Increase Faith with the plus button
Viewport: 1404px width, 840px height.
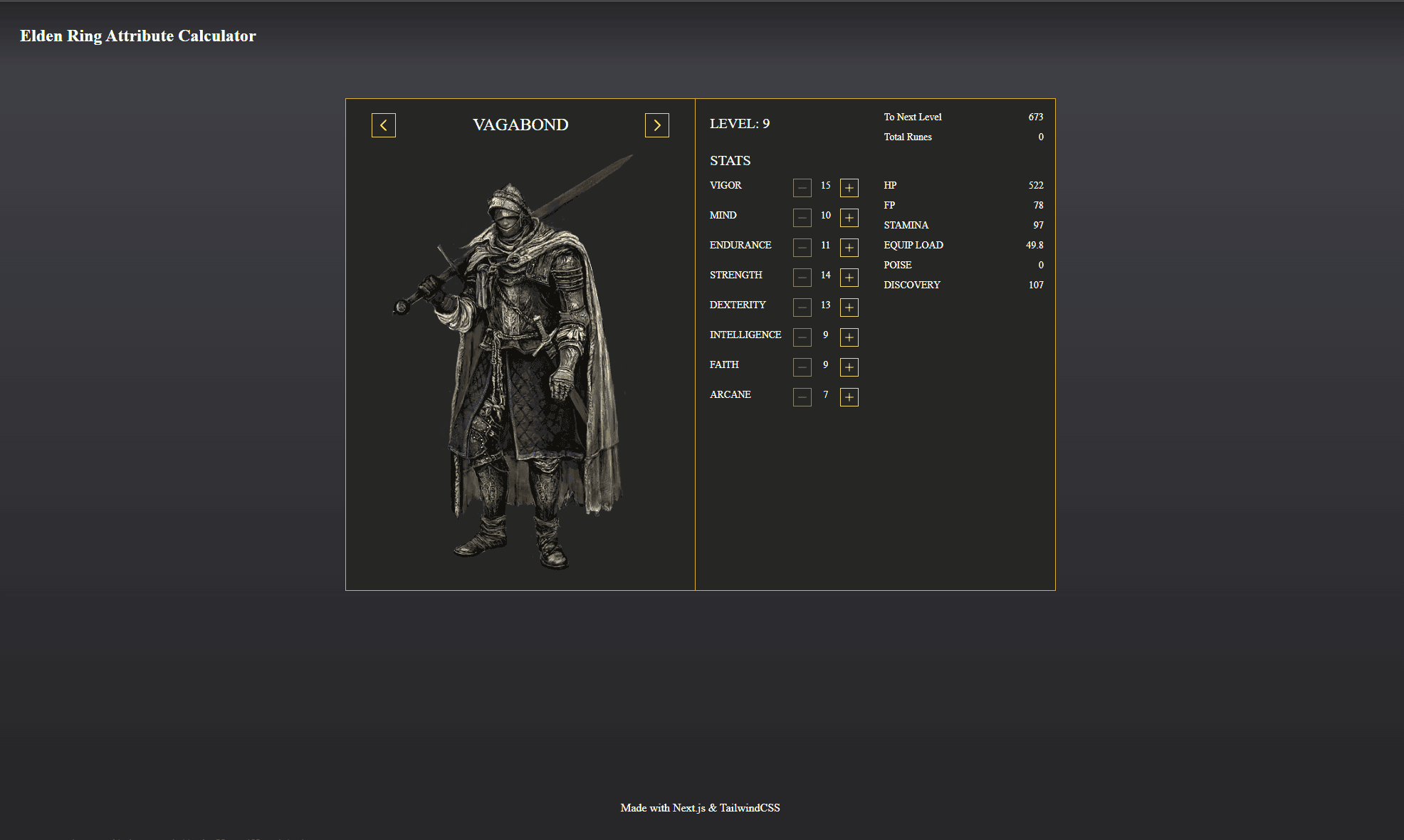[x=849, y=367]
